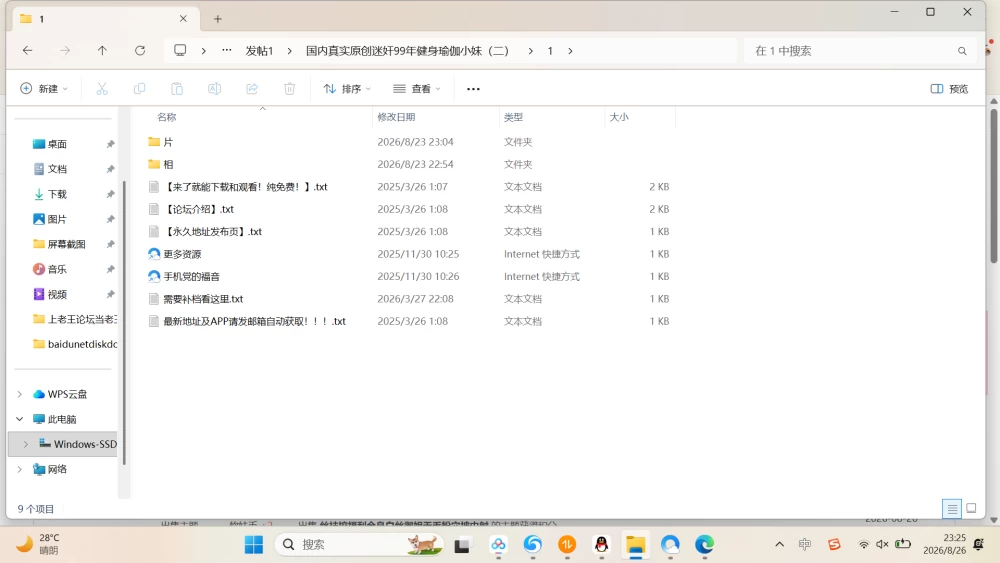The image size is (1000, 563).
Task: Open QQ penguin app from taskbar
Action: tap(601, 545)
